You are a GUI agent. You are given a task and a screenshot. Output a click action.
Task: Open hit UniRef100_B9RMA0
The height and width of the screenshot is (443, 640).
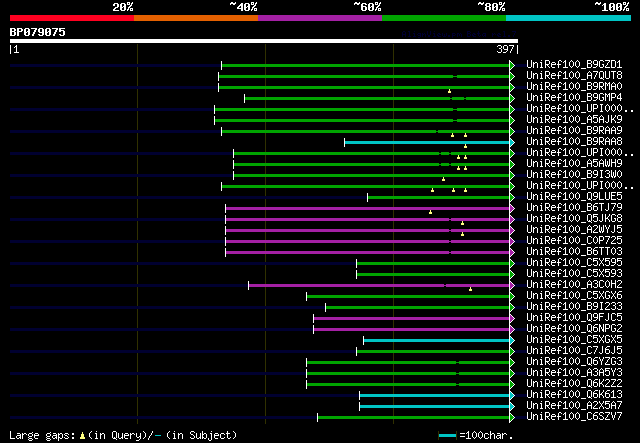(x=574, y=87)
